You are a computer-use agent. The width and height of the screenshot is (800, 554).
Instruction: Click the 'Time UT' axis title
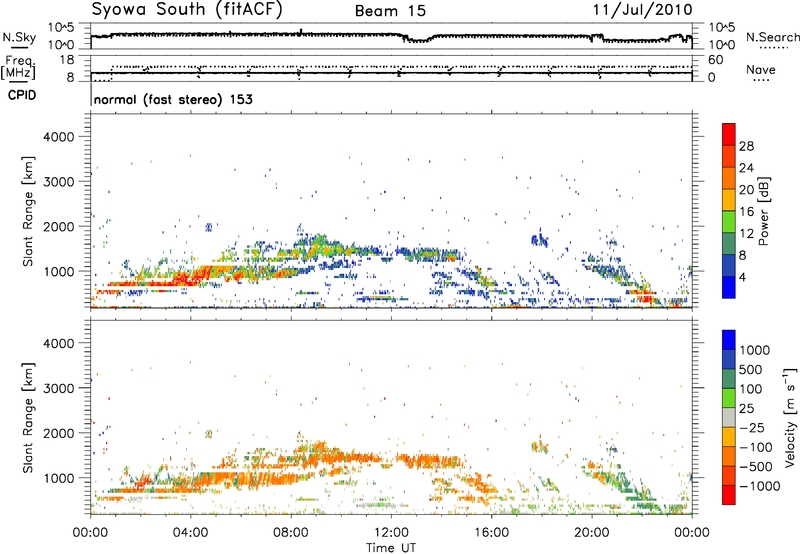click(391, 548)
